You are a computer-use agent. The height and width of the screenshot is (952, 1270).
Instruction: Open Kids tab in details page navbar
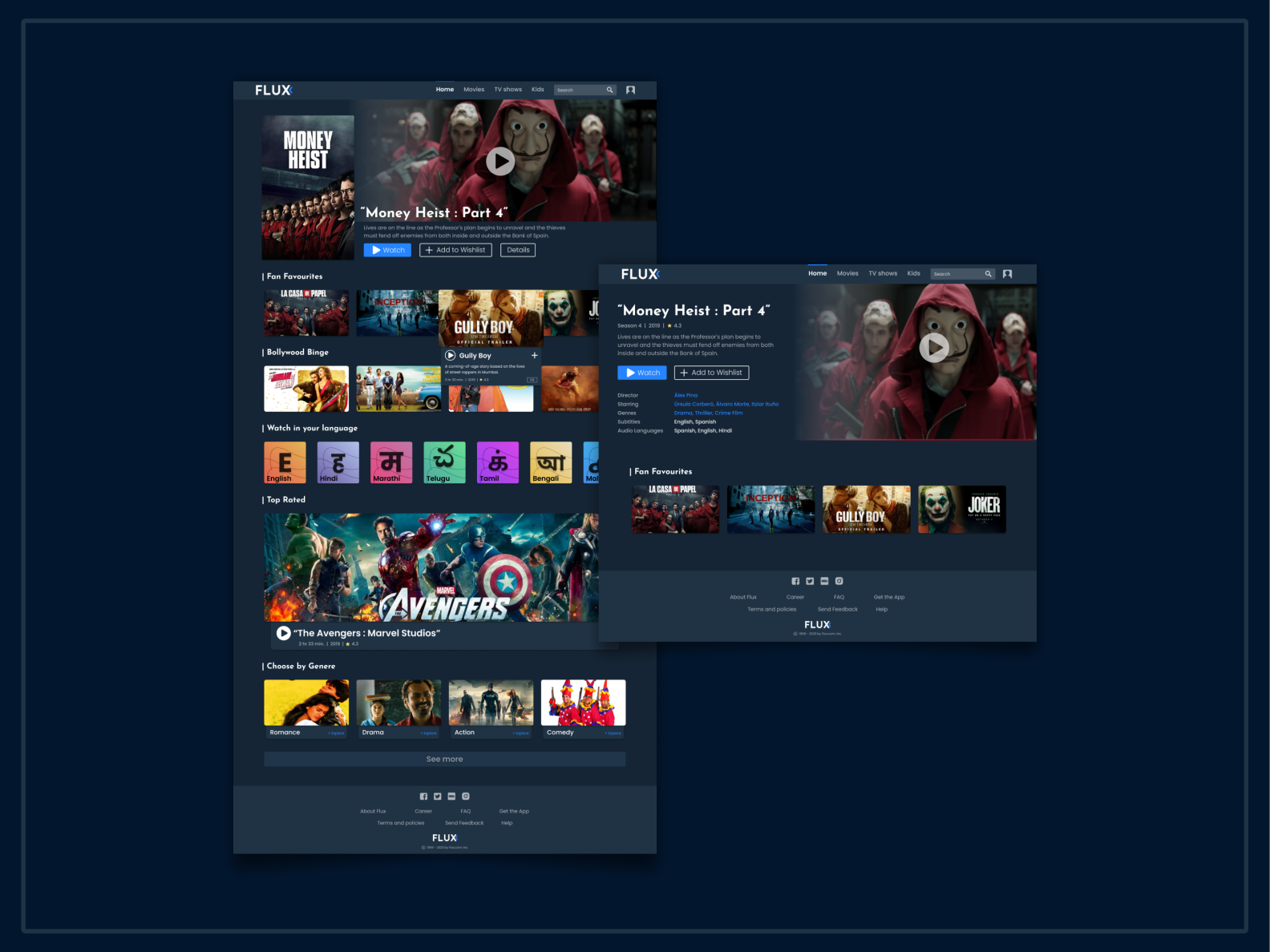click(913, 273)
